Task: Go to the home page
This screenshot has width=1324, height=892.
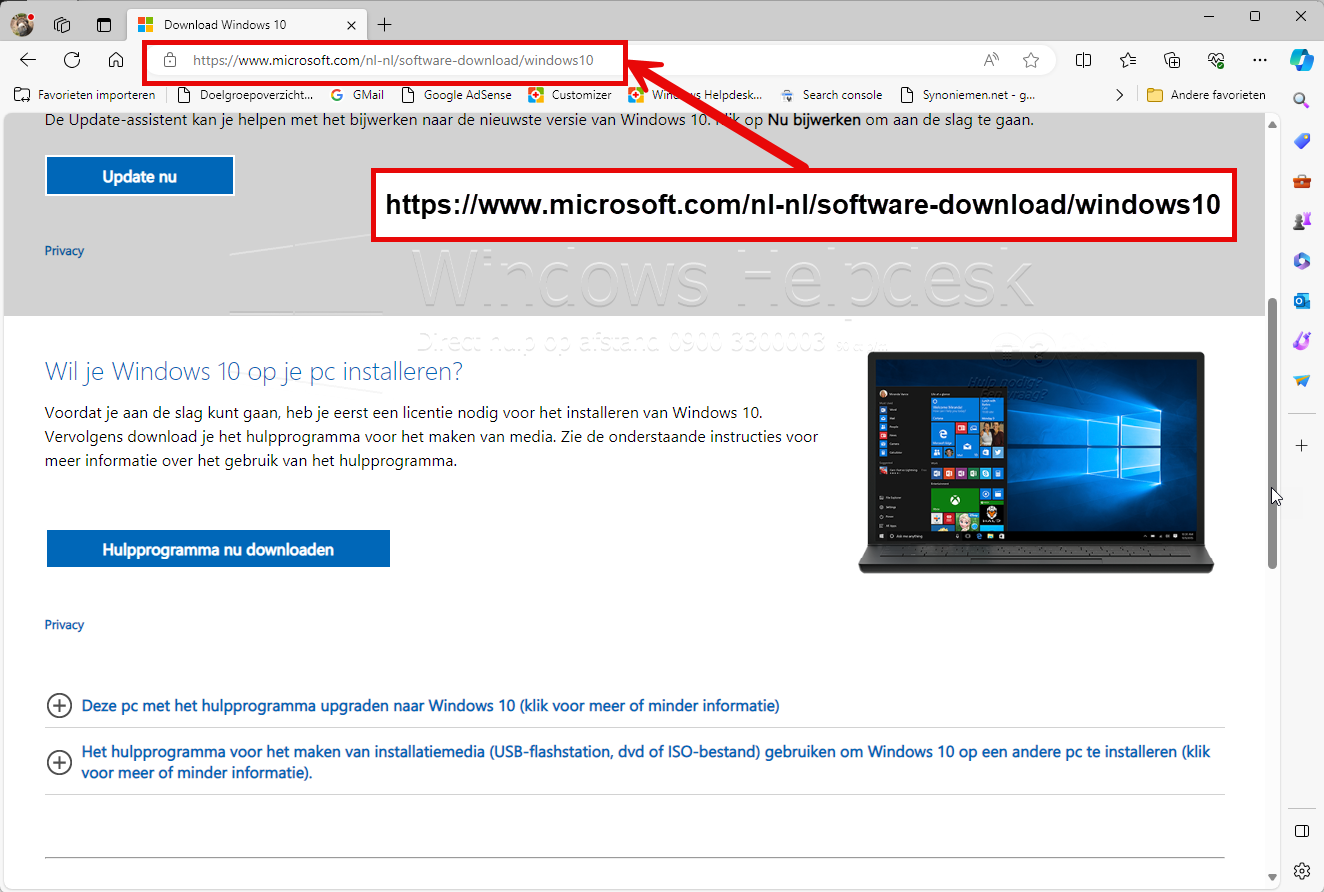Action: (116, 60)
